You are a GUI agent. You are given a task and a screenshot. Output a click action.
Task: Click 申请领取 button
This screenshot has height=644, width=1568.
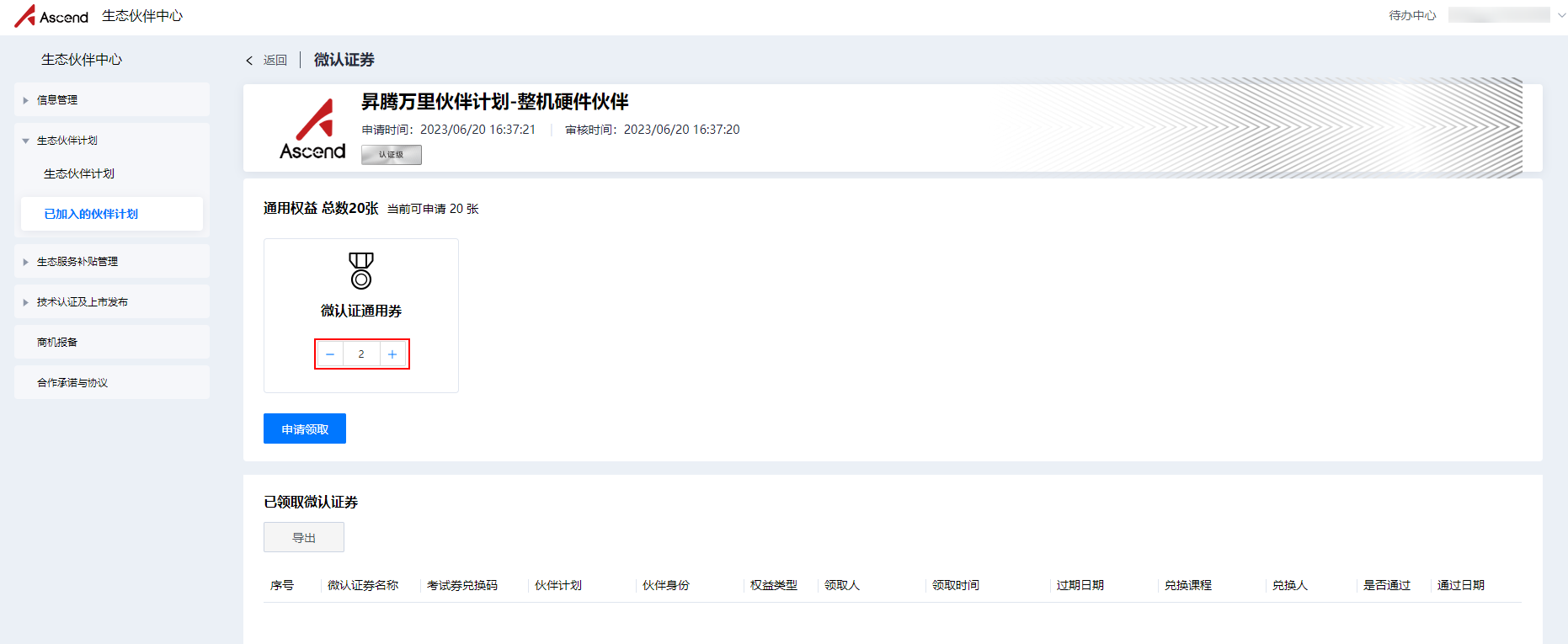305,428
